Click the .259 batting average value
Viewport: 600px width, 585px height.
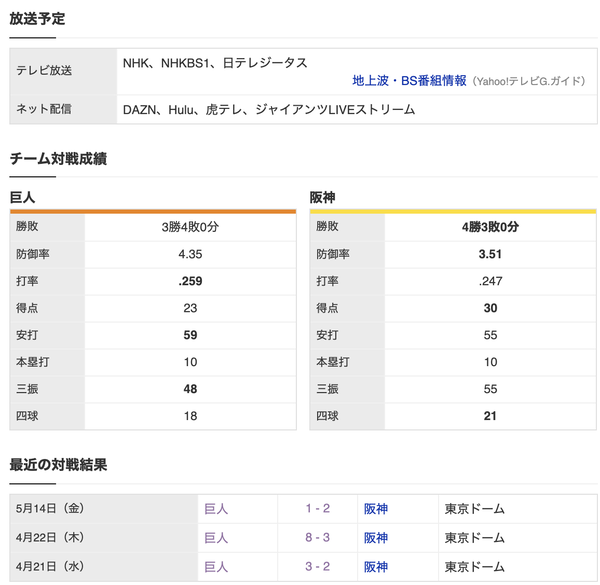coord(190,281)
